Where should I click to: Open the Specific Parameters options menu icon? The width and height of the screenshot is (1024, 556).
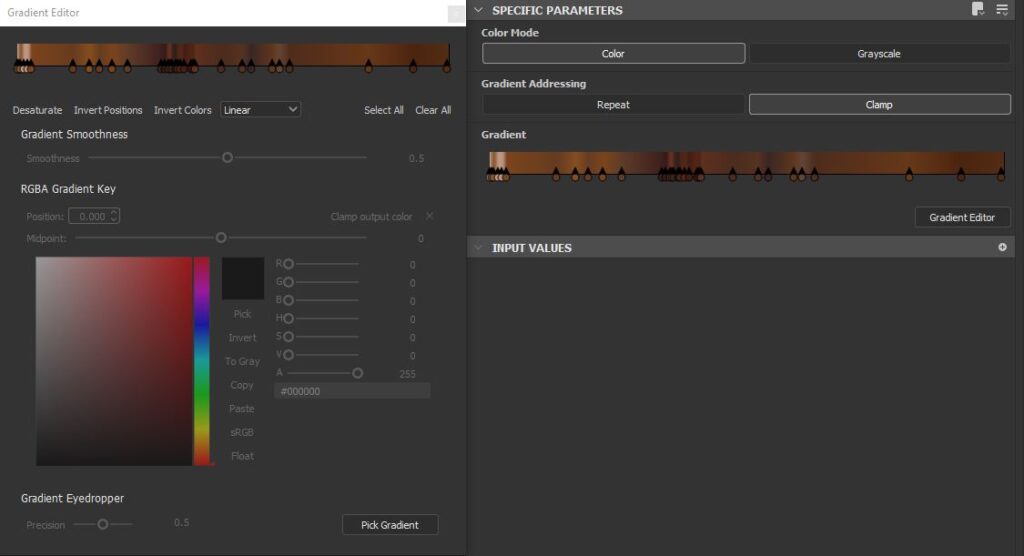pyautogui.click(x=1002, y=9)
